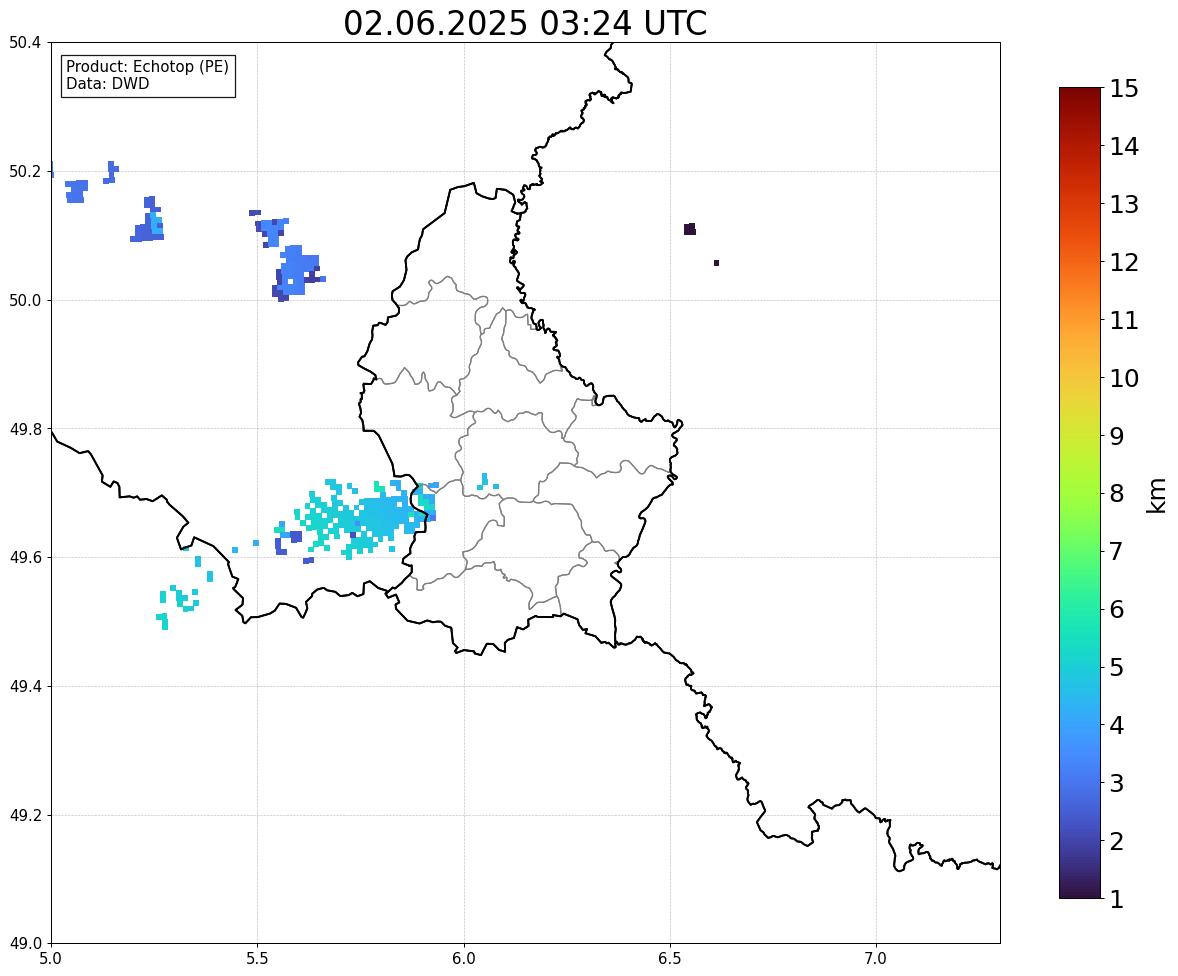Click the 6.5 longitude axis label
The image size is (1178, 976).
point(670,959)
